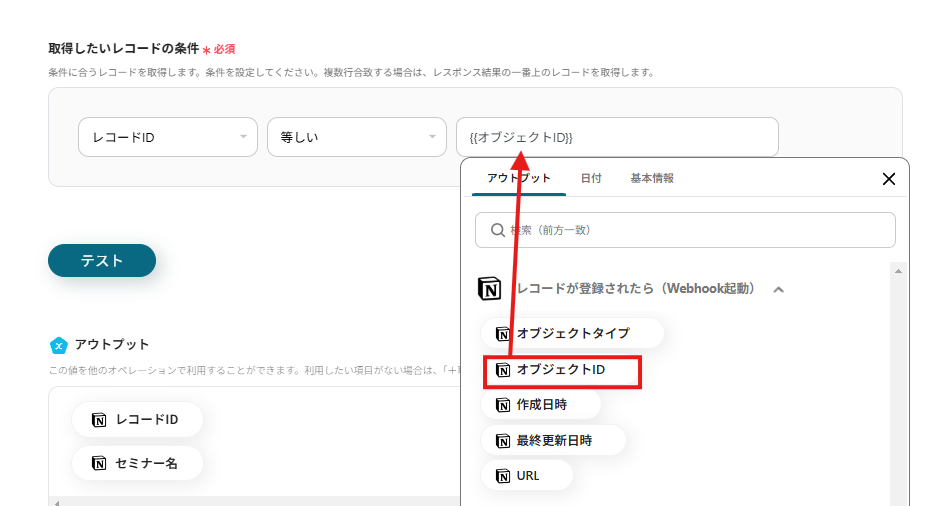Click the 取得したいレコードの条件 heading
This screenshot has height=506, width=926.
click(x=123, y=48)
